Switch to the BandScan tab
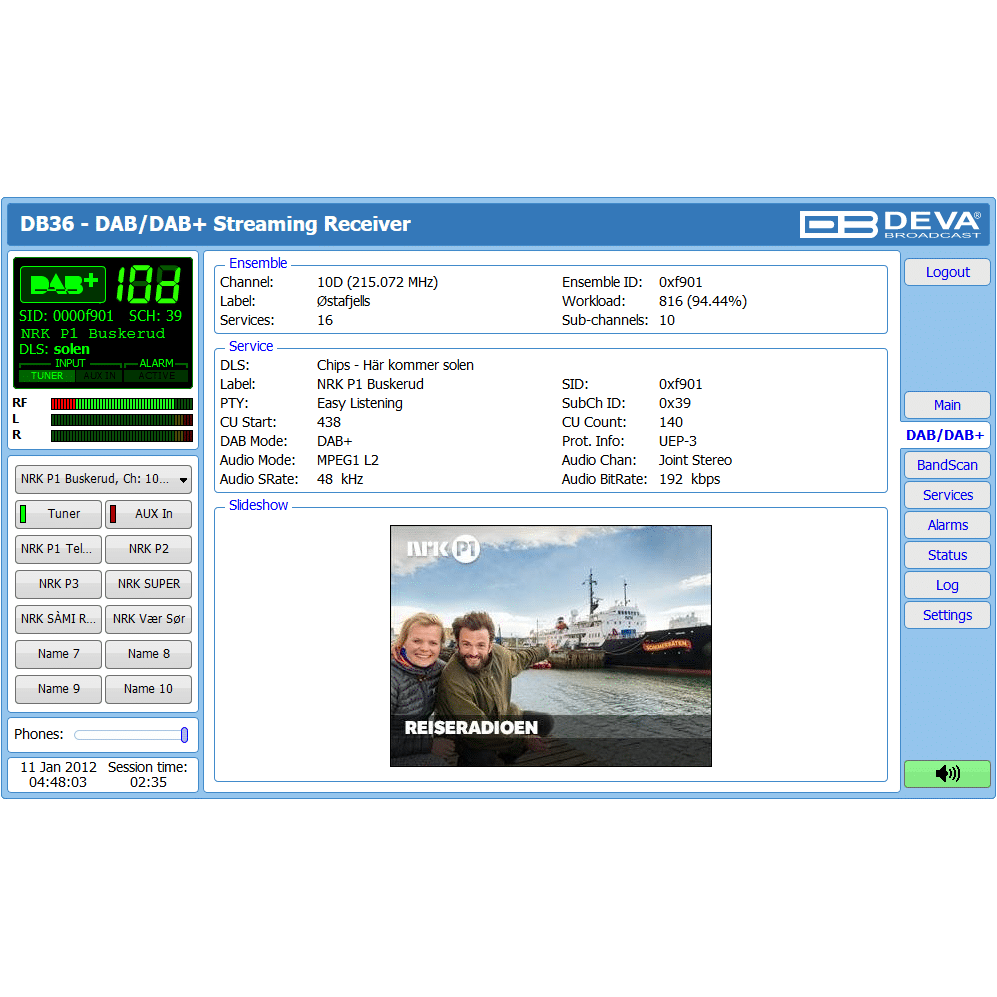997x997 pixels. [x=946, y=465]
